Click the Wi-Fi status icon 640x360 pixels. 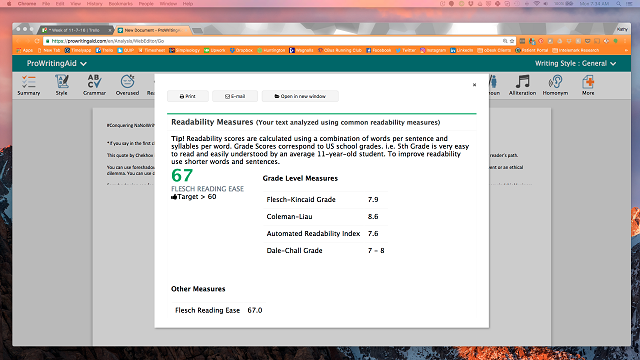(x=537, y=4)
